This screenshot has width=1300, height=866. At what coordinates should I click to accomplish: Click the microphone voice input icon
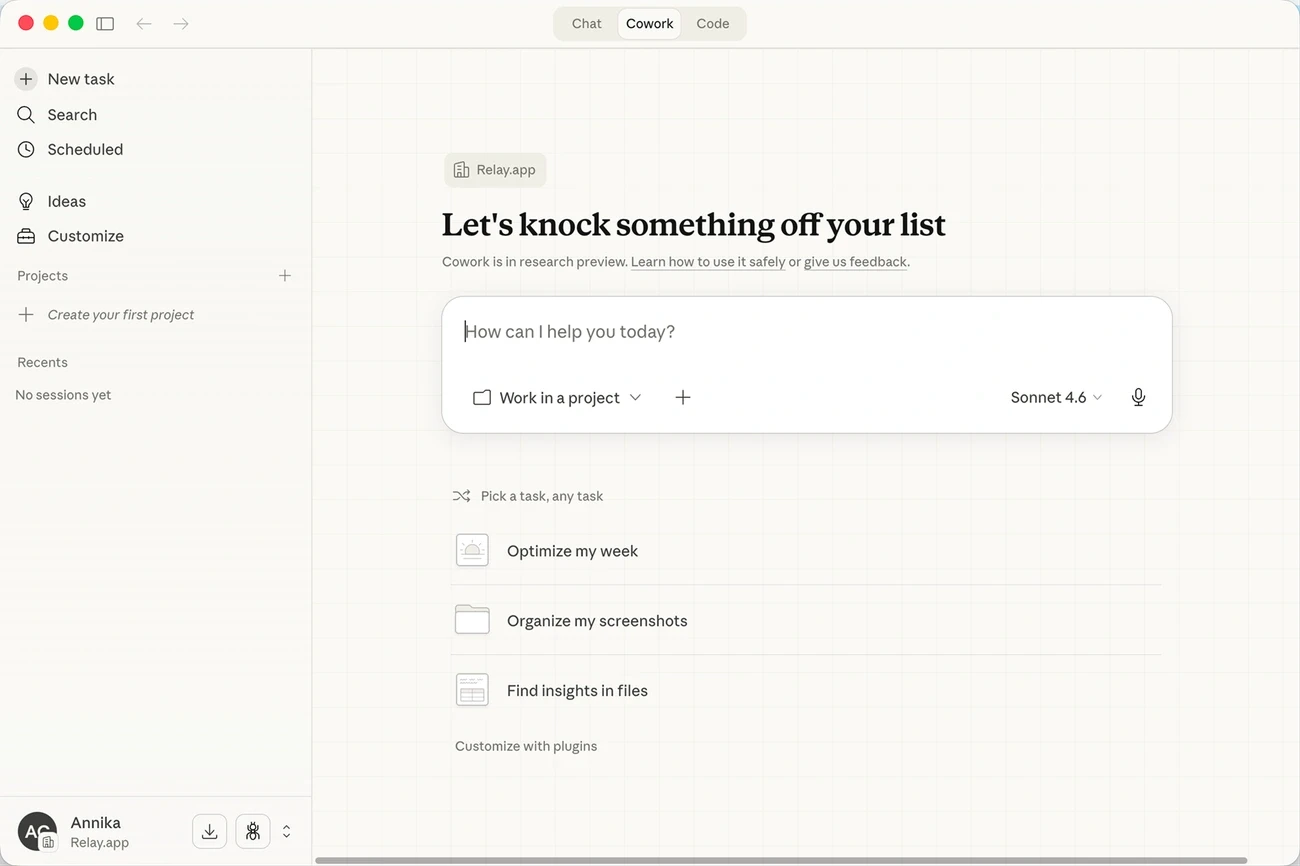coord(1138,397)
